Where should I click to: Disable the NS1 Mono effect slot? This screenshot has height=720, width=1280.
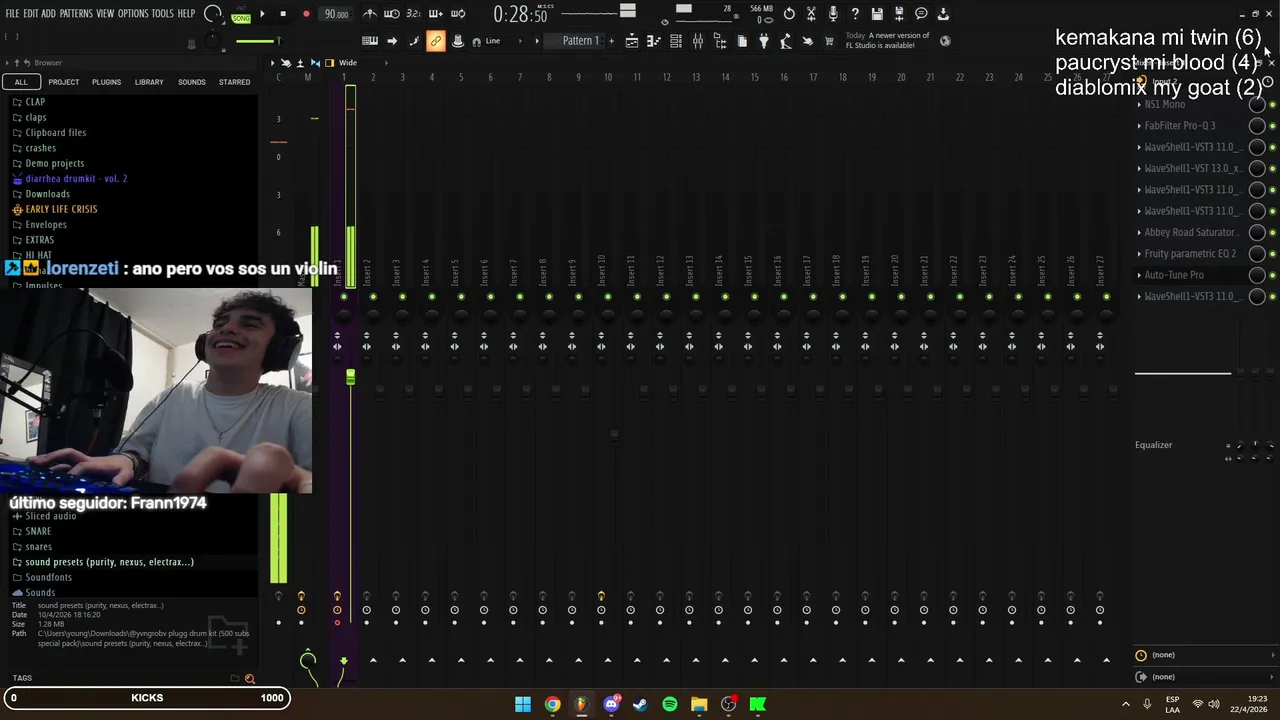(x=1272, y=105)
